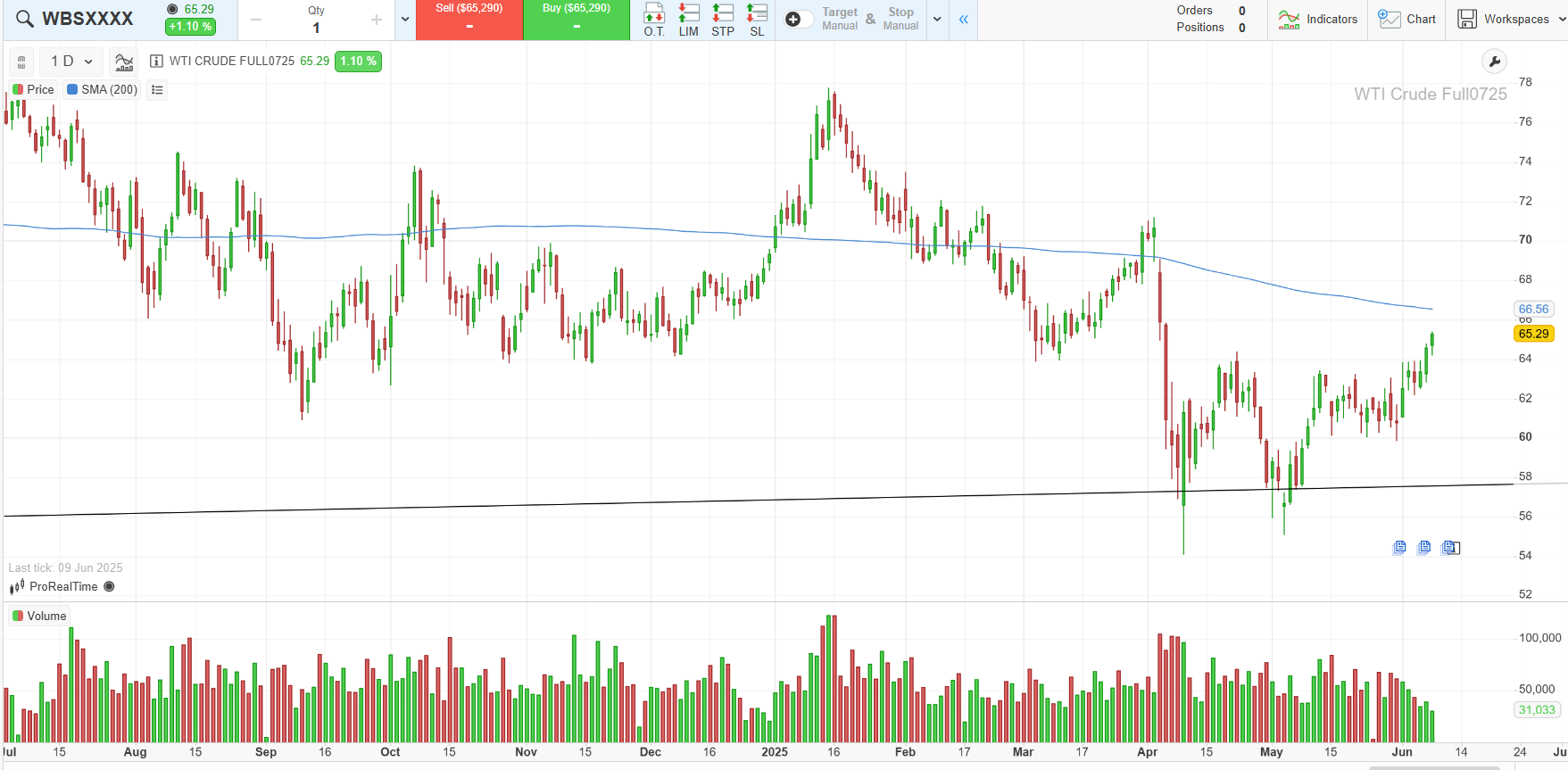Click the red Sell ($65,290) button
Viewport: 1568px width, 770px height.
[x=469, y=20]
